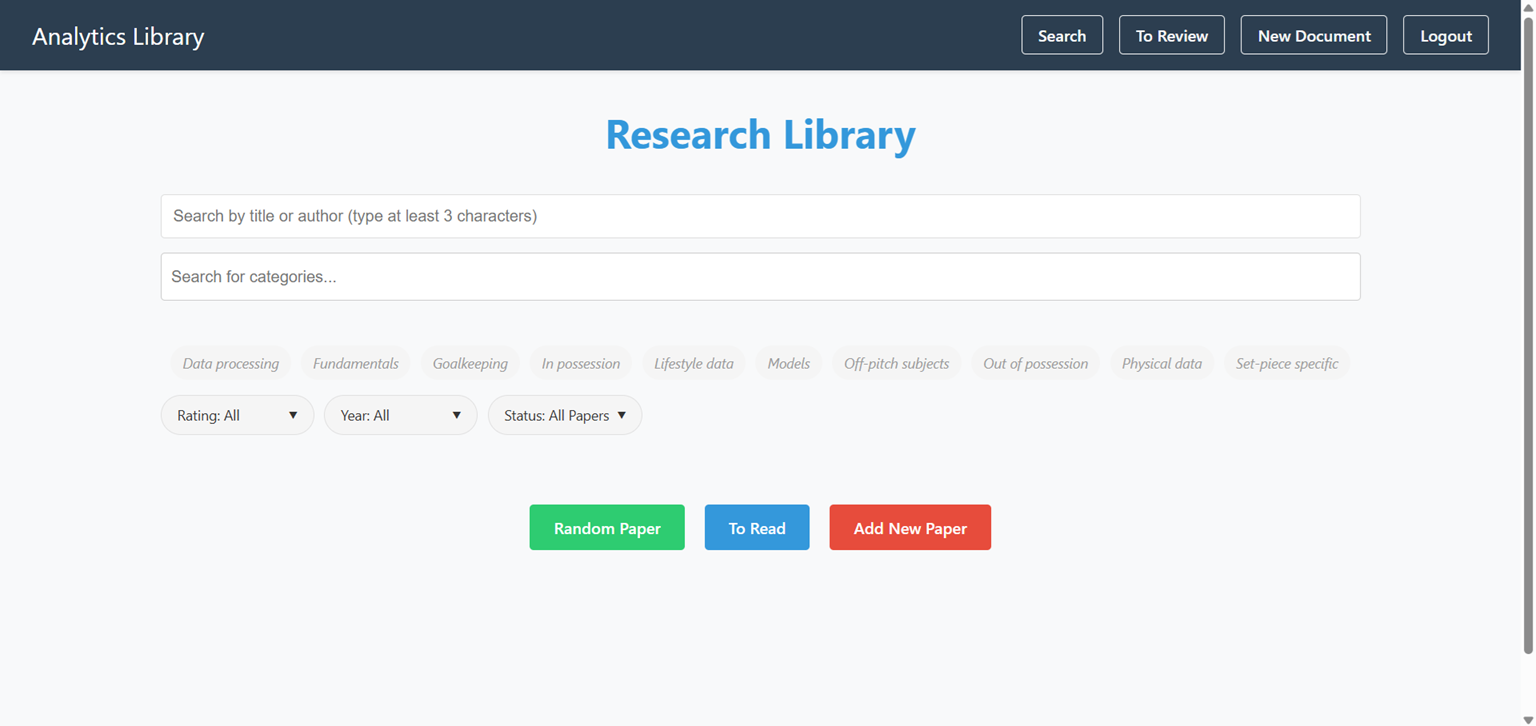The image size is (1536, 726).
Task: Go to the To Review page
Action: point(1172,35)
